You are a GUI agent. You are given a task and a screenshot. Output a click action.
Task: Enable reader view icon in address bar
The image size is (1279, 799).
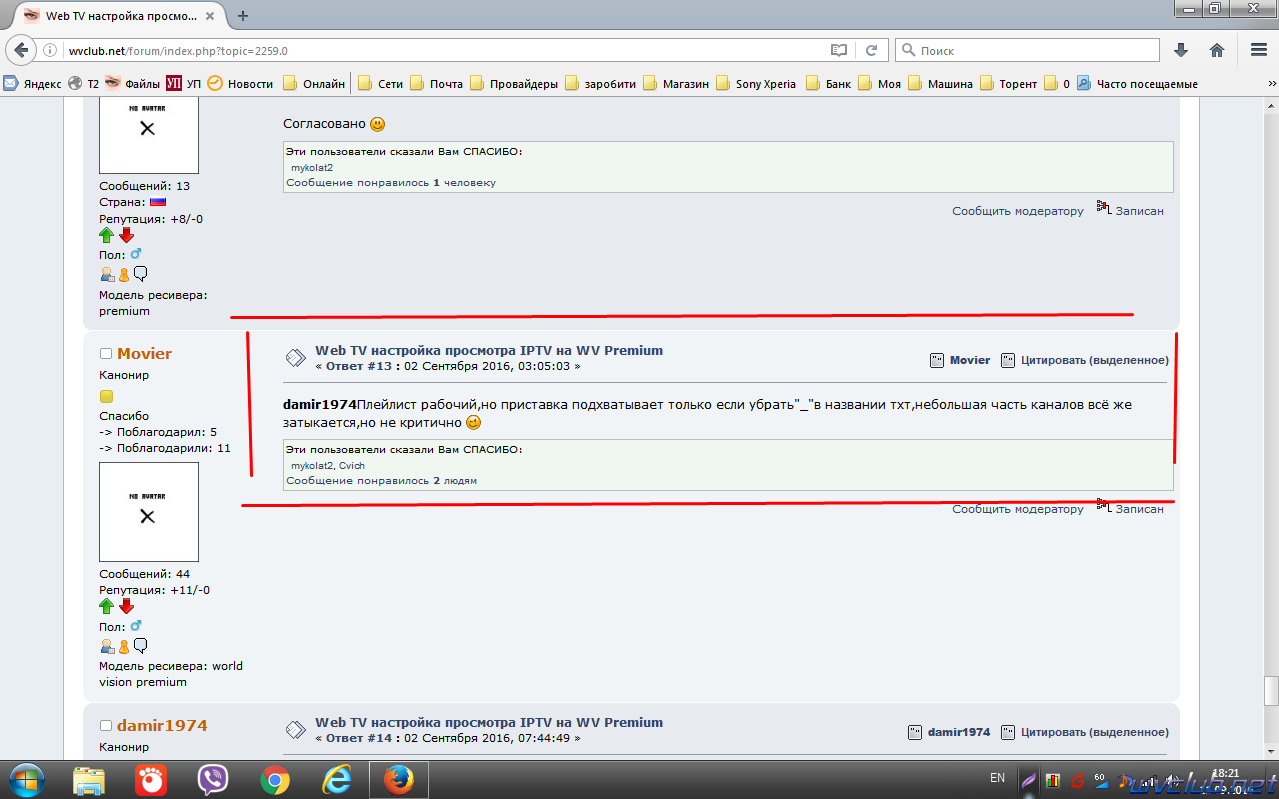(839, 50)
